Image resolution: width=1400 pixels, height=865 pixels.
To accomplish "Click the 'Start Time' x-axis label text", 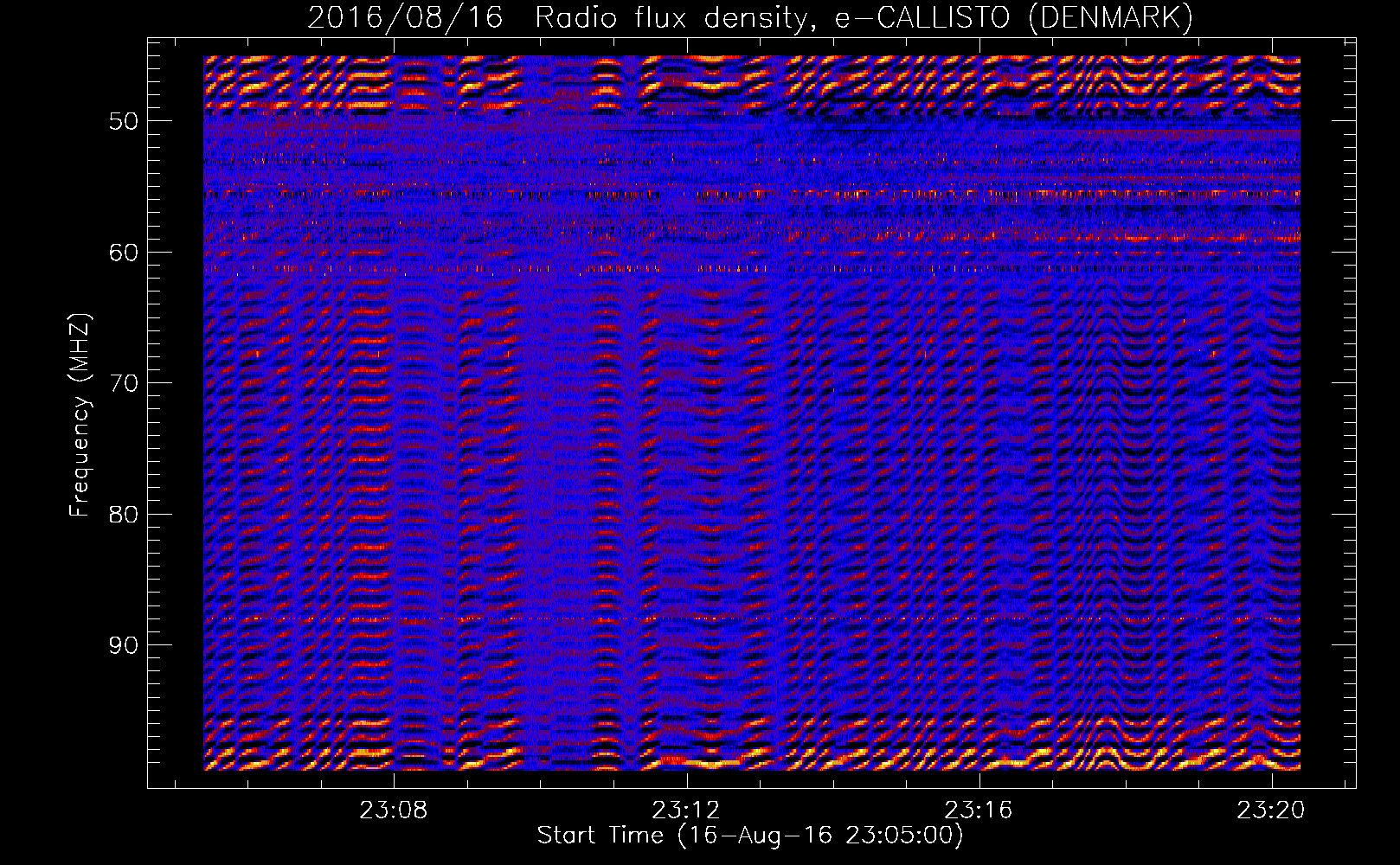I will pos(600,836).
